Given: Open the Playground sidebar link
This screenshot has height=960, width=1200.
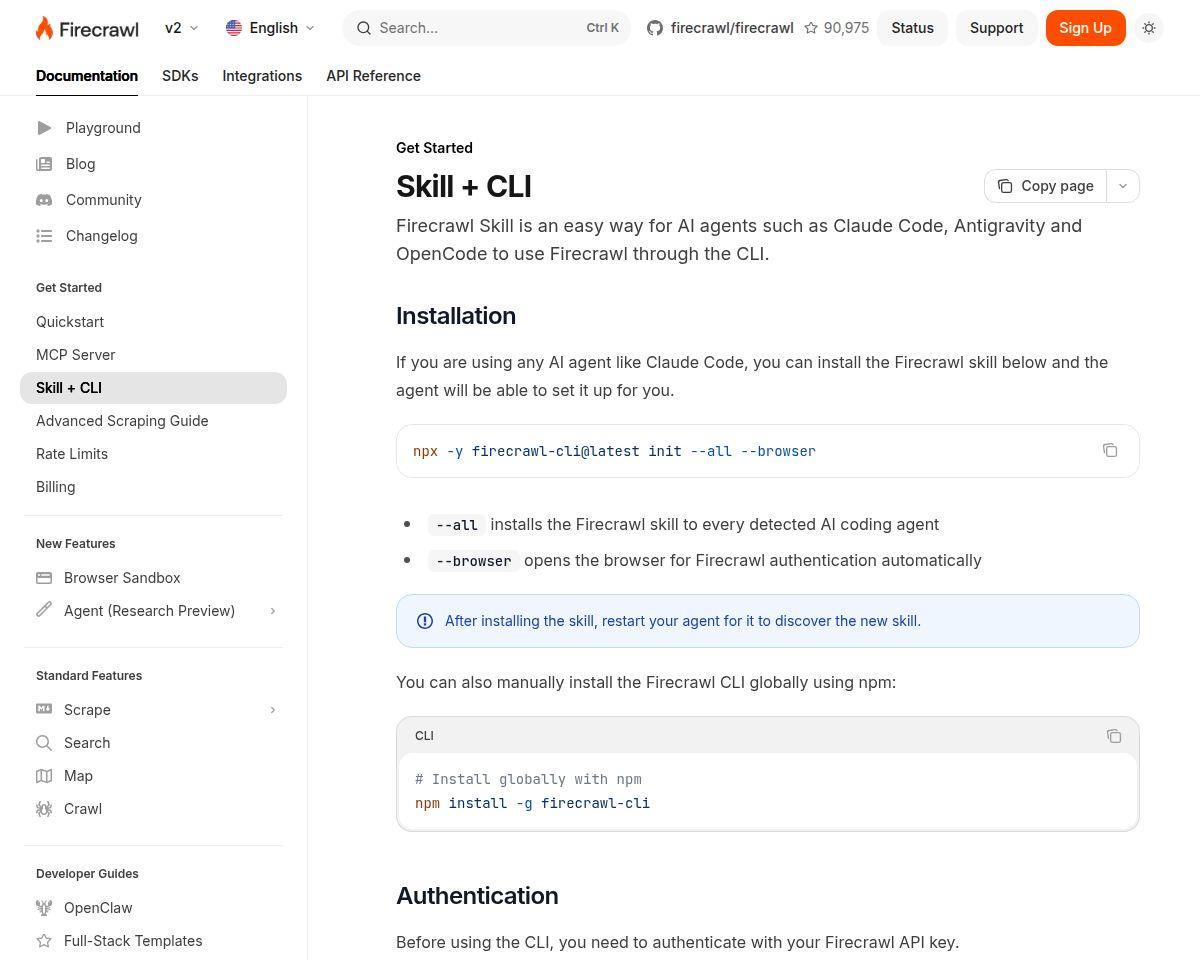Looking at the screenshot, I should point(103,128).
